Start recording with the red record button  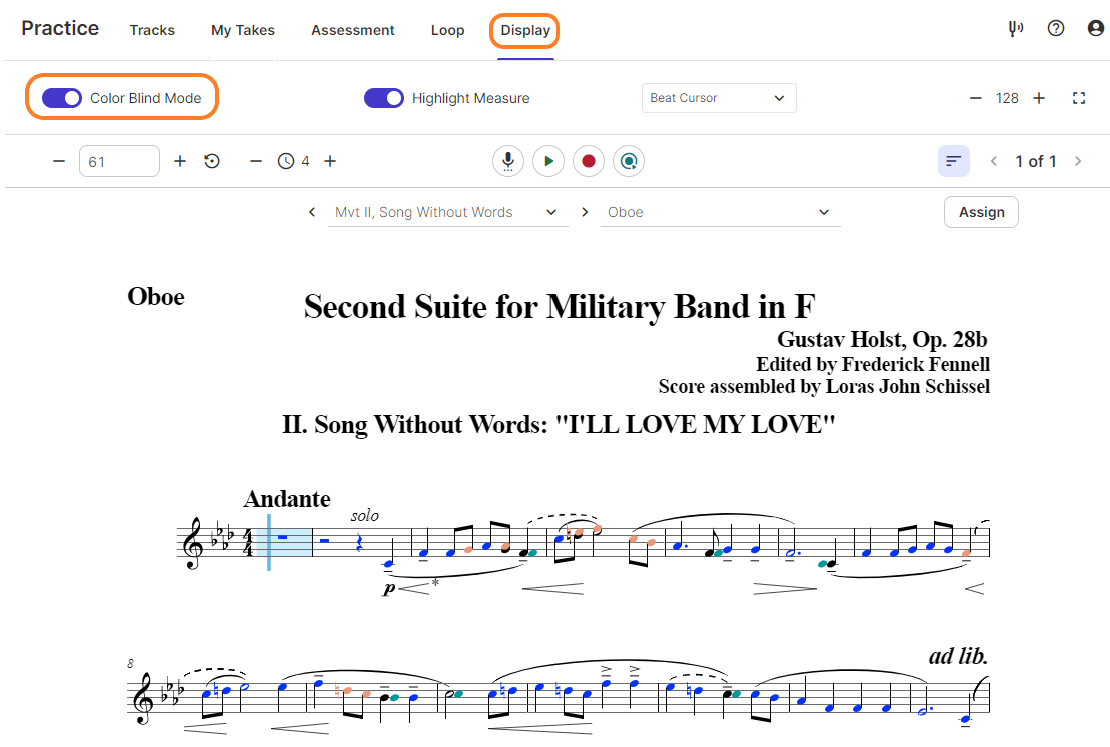tap(588, 161)
